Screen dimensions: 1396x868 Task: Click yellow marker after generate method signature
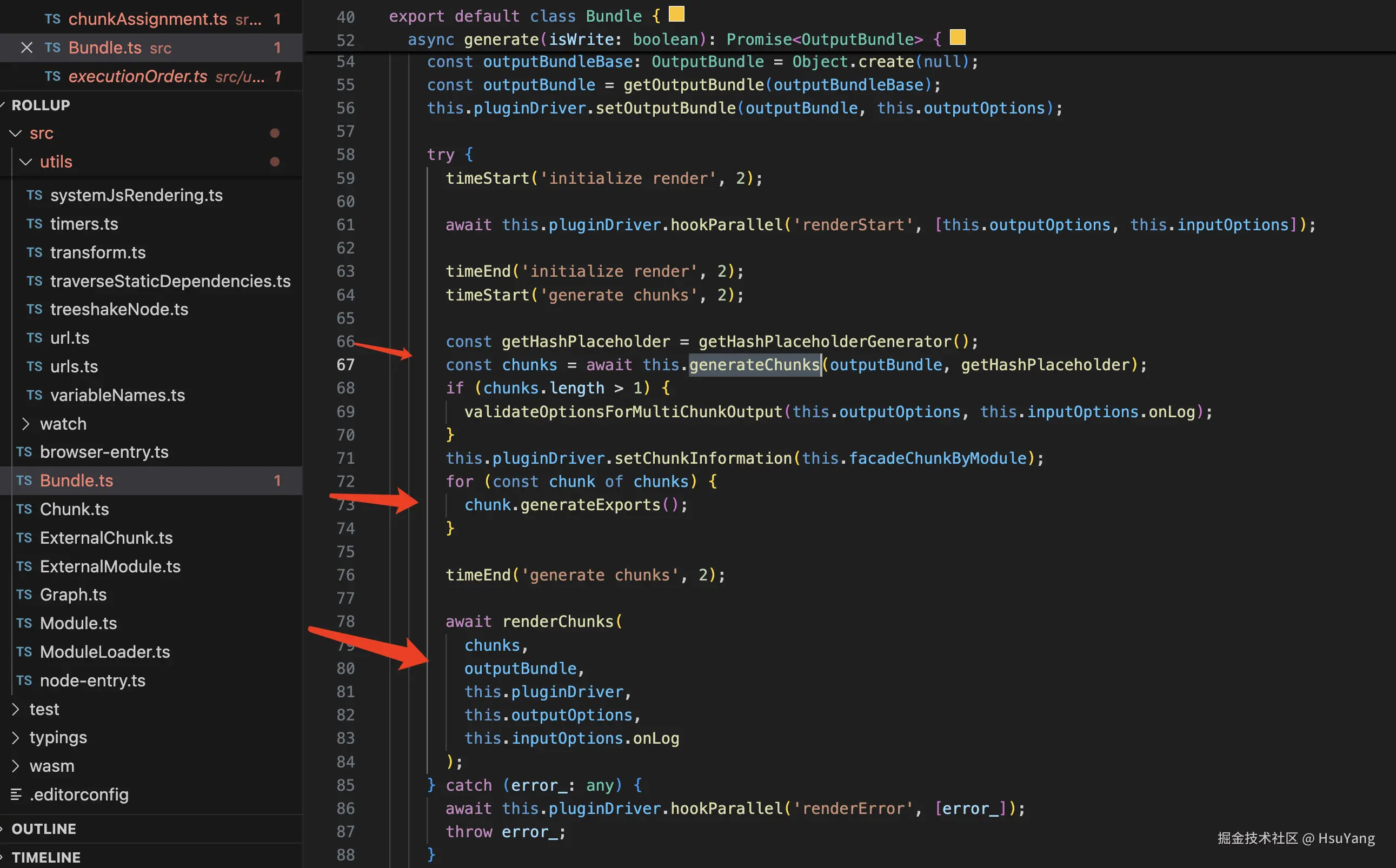[958, 38]
